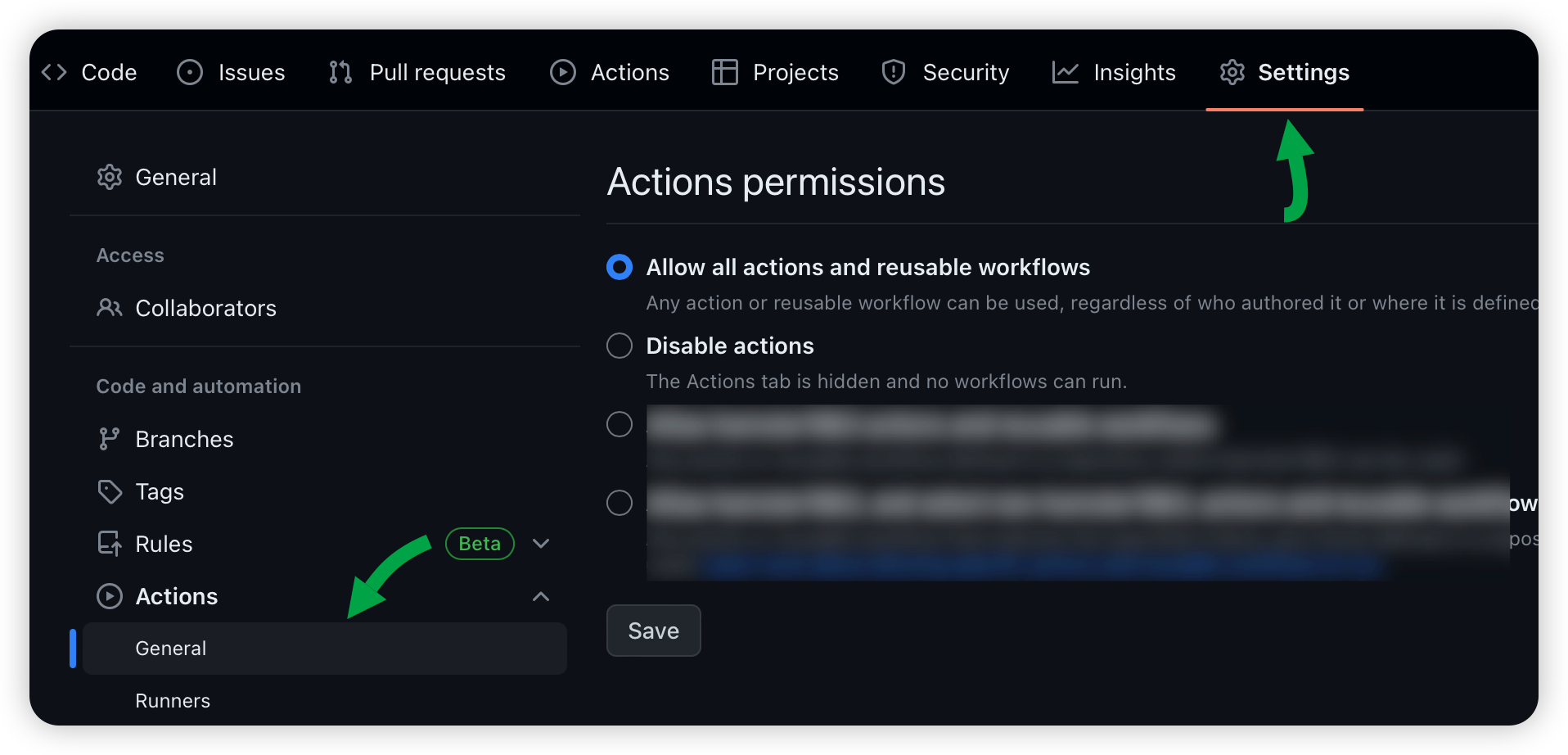Click the Actions play icon in top nav

563,72
